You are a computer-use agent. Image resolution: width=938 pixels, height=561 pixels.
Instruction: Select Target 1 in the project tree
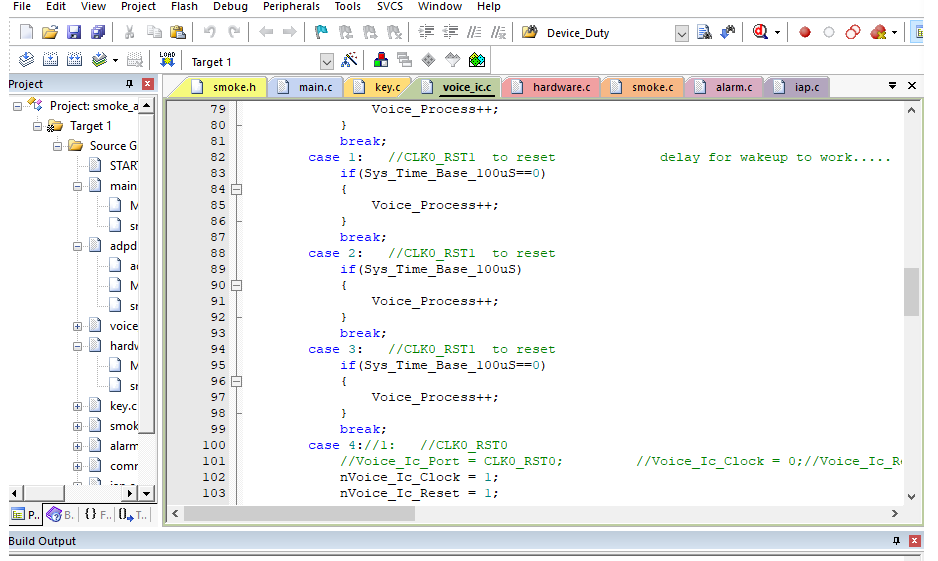tap(90, 126)
